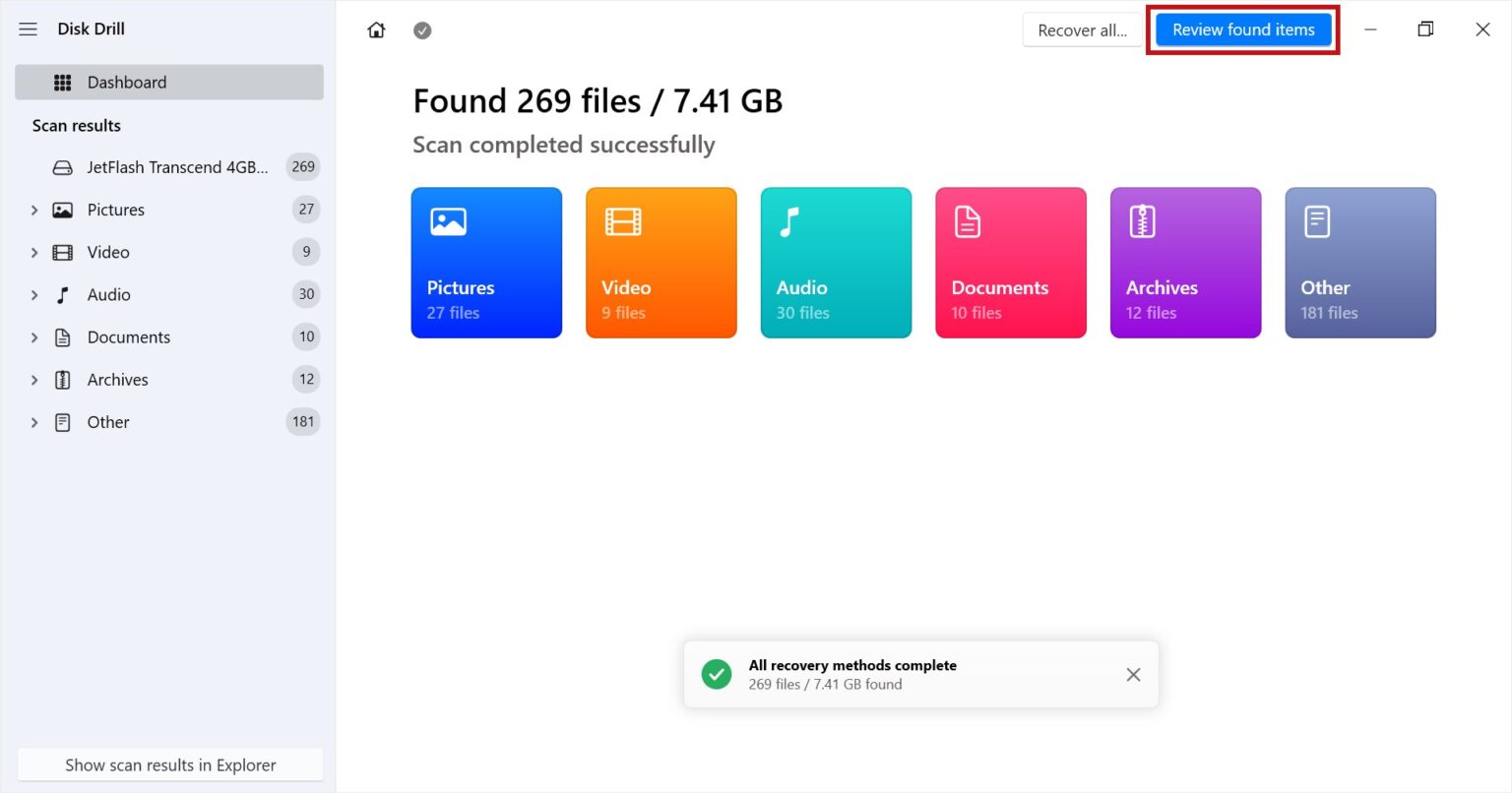Open the Documents category card

[x=1010, y=263]
